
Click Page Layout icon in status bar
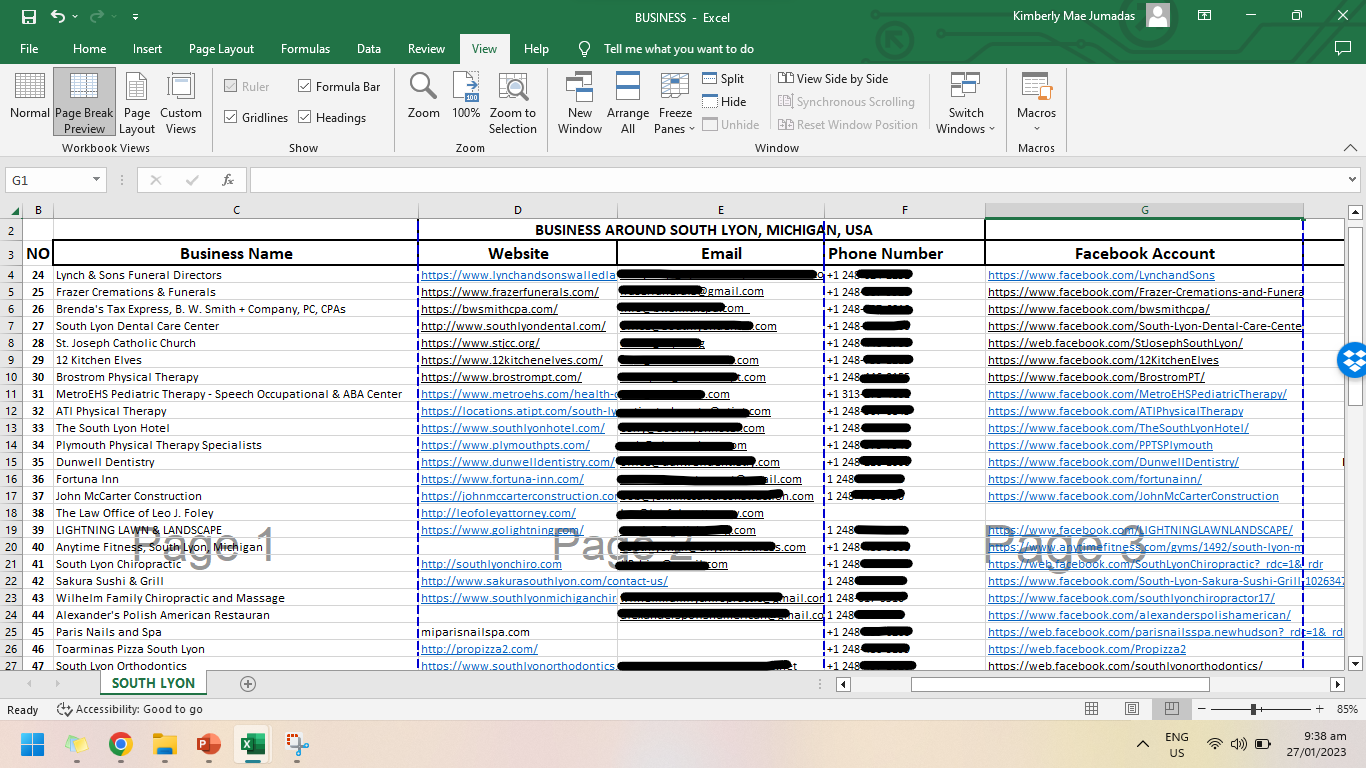coord(1132,709)
